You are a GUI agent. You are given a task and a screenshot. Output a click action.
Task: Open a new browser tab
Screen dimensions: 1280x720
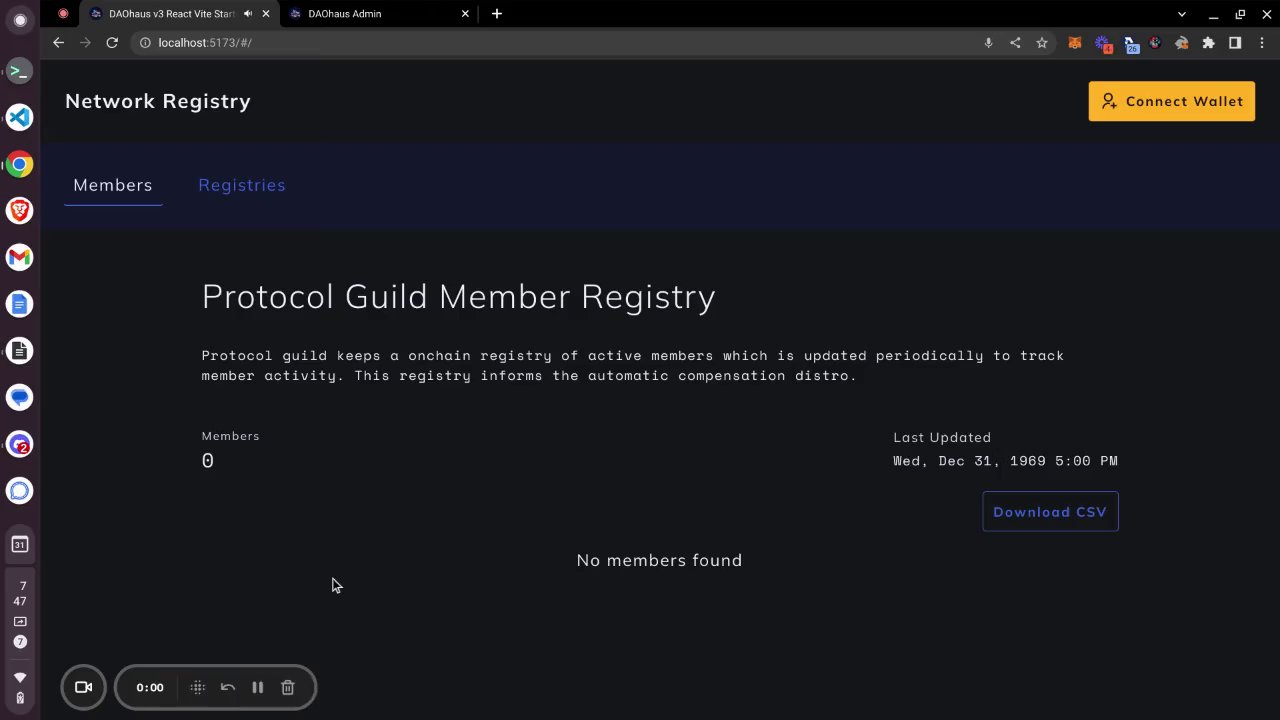tap(497, 14)
